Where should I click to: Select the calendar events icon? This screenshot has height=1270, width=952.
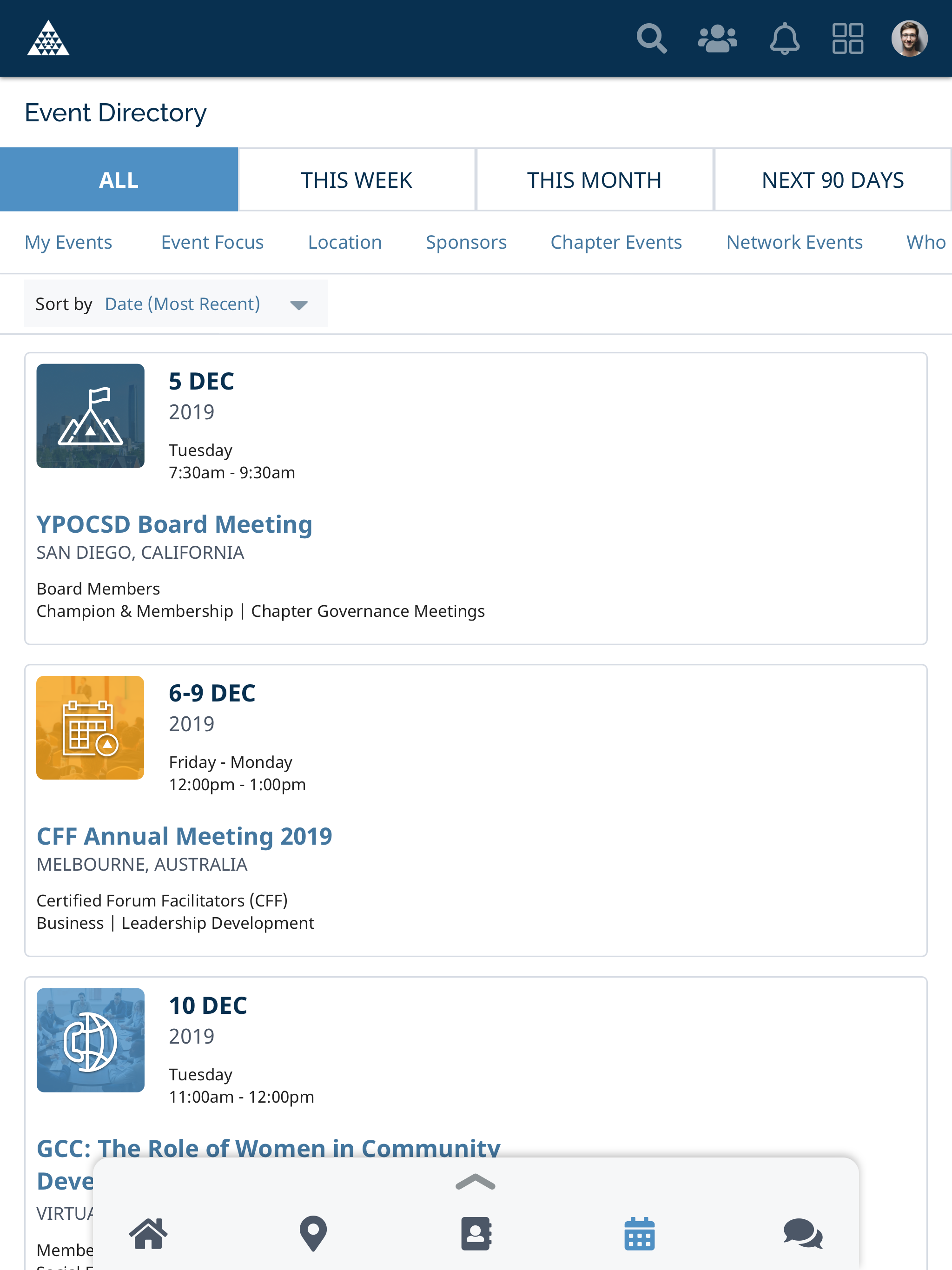pos(639,1233)
